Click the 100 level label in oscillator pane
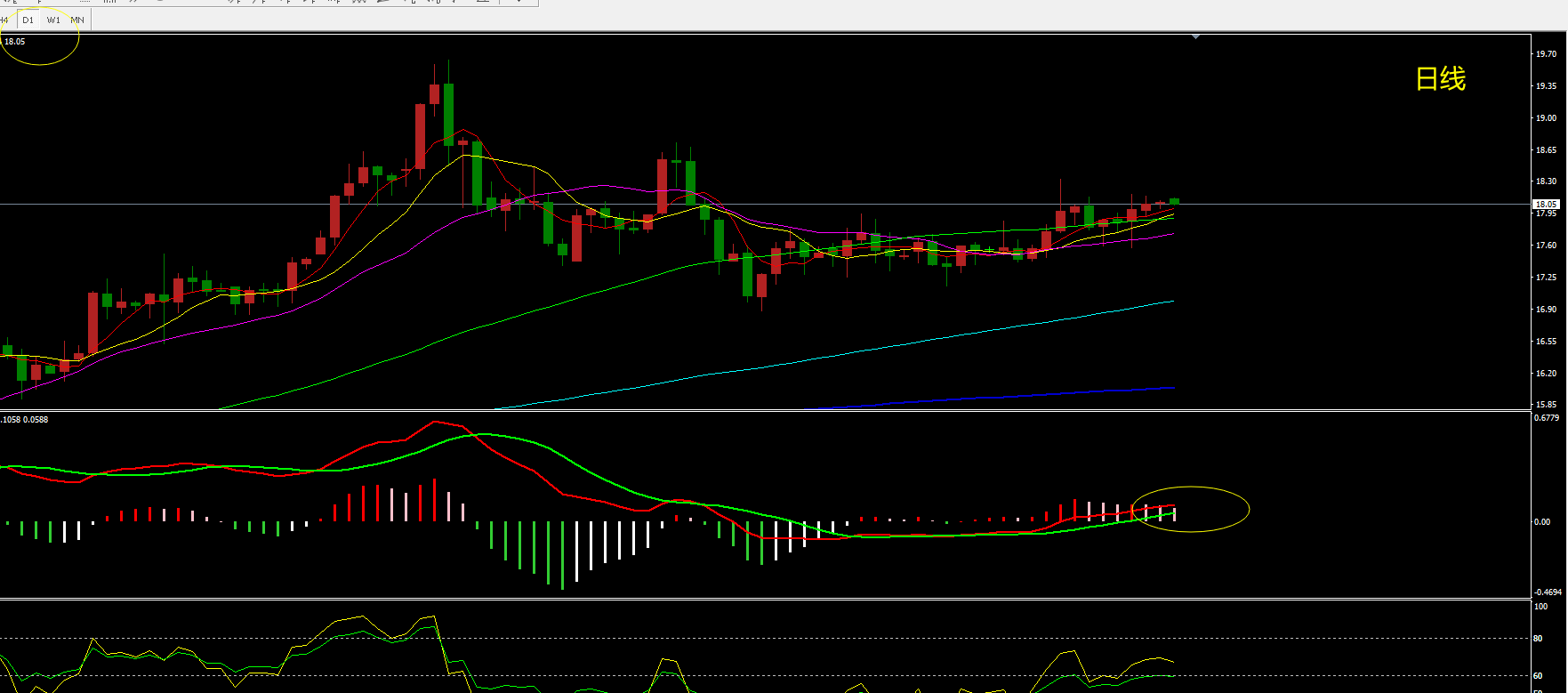The height and width of the screenshot is (693, 1568). pyautogui.click(x=1540, y=606)
